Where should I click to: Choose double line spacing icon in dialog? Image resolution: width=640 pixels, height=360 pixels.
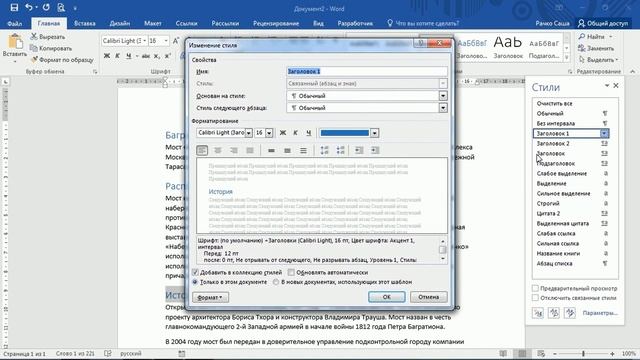(303, 151)
